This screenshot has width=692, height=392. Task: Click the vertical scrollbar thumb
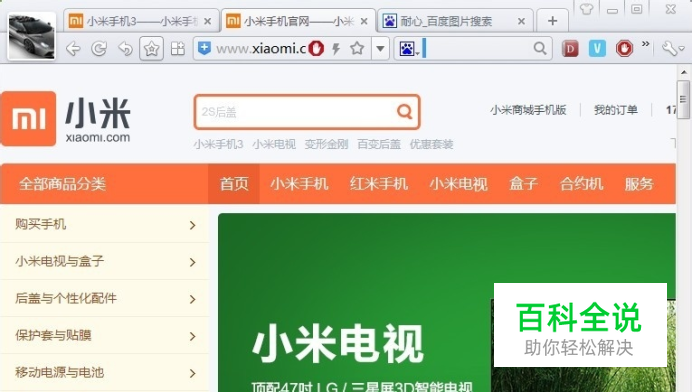point(683,100)
